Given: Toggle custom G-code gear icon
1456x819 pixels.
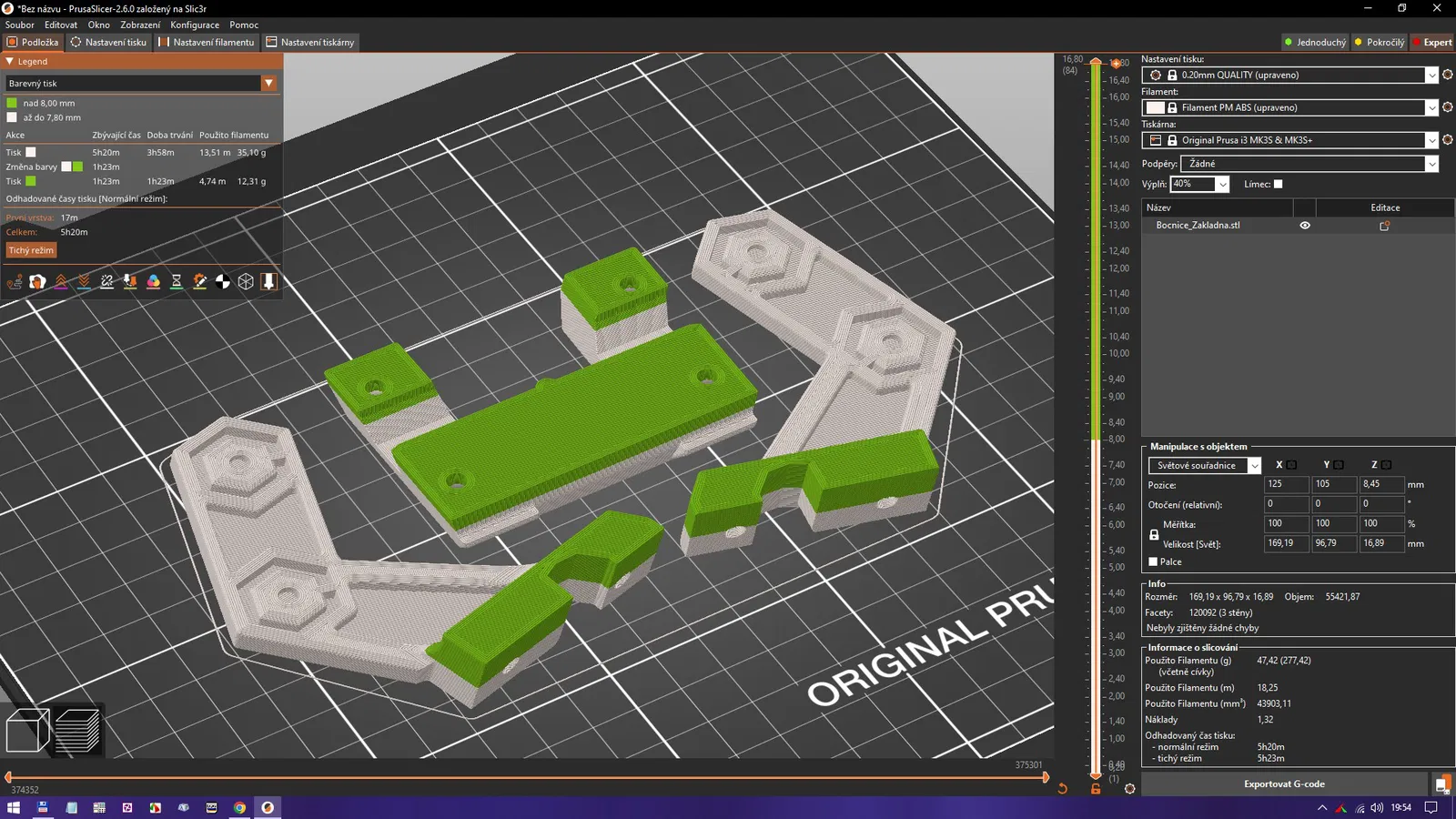Looking at the screenshot, I should (x=200, y=282).
